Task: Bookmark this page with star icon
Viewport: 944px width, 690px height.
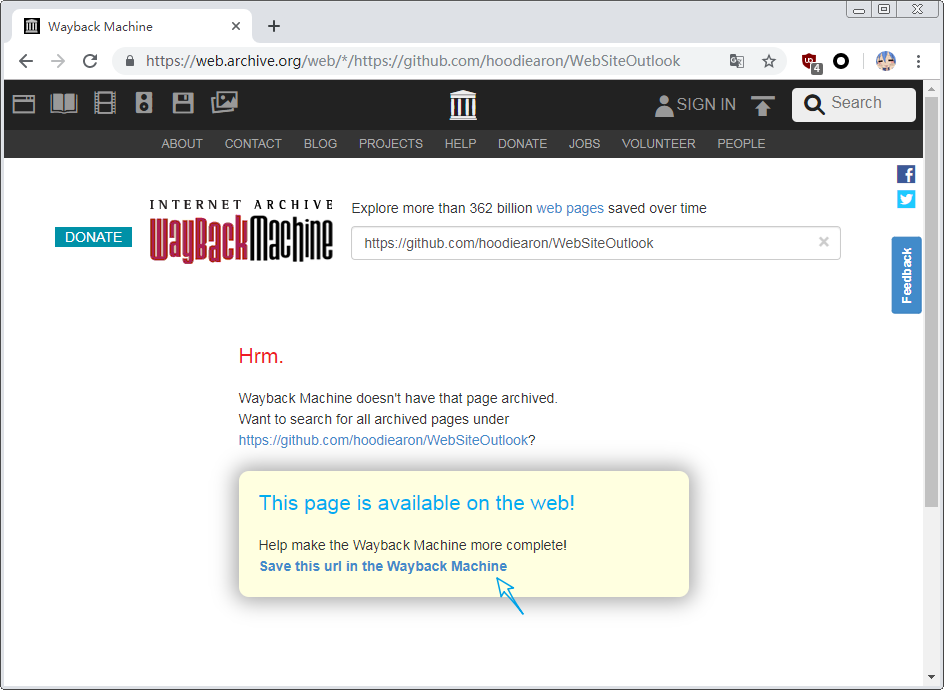Action: (x=769, y=61)
